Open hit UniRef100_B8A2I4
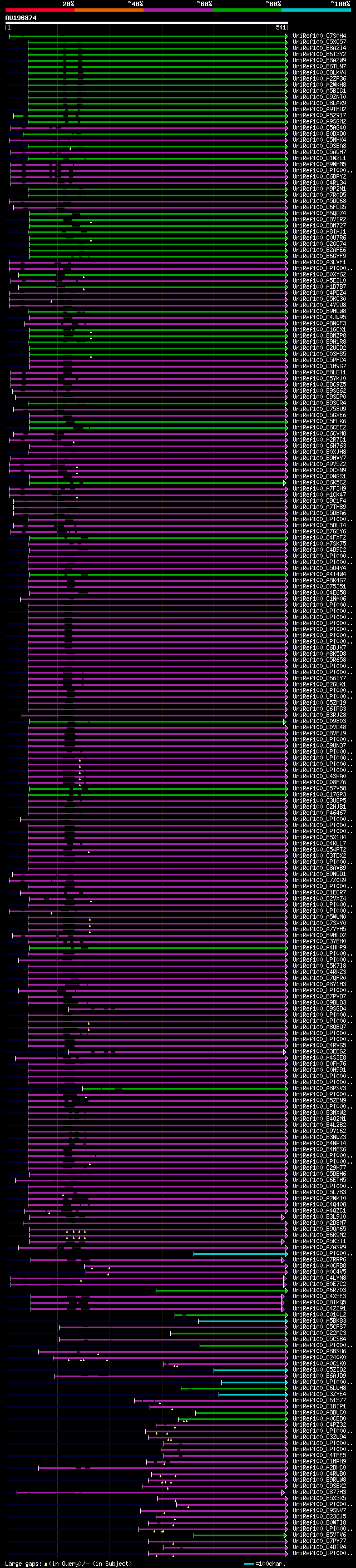 tap(319, 48)
